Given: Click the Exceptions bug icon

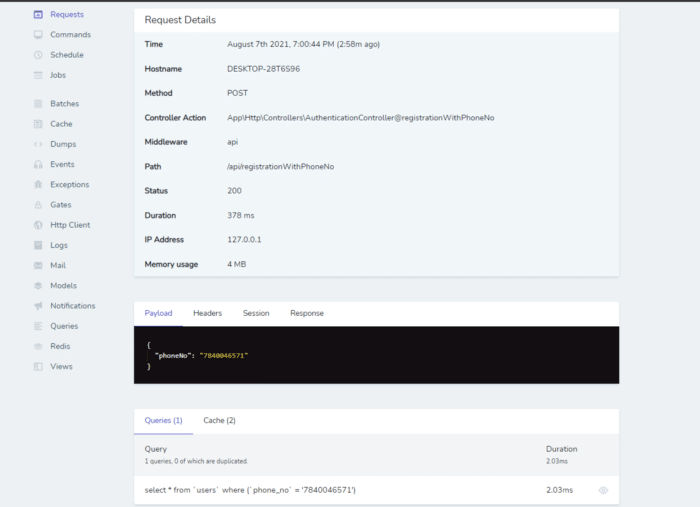Looking at the screenshot, I should tap(38, 184).
